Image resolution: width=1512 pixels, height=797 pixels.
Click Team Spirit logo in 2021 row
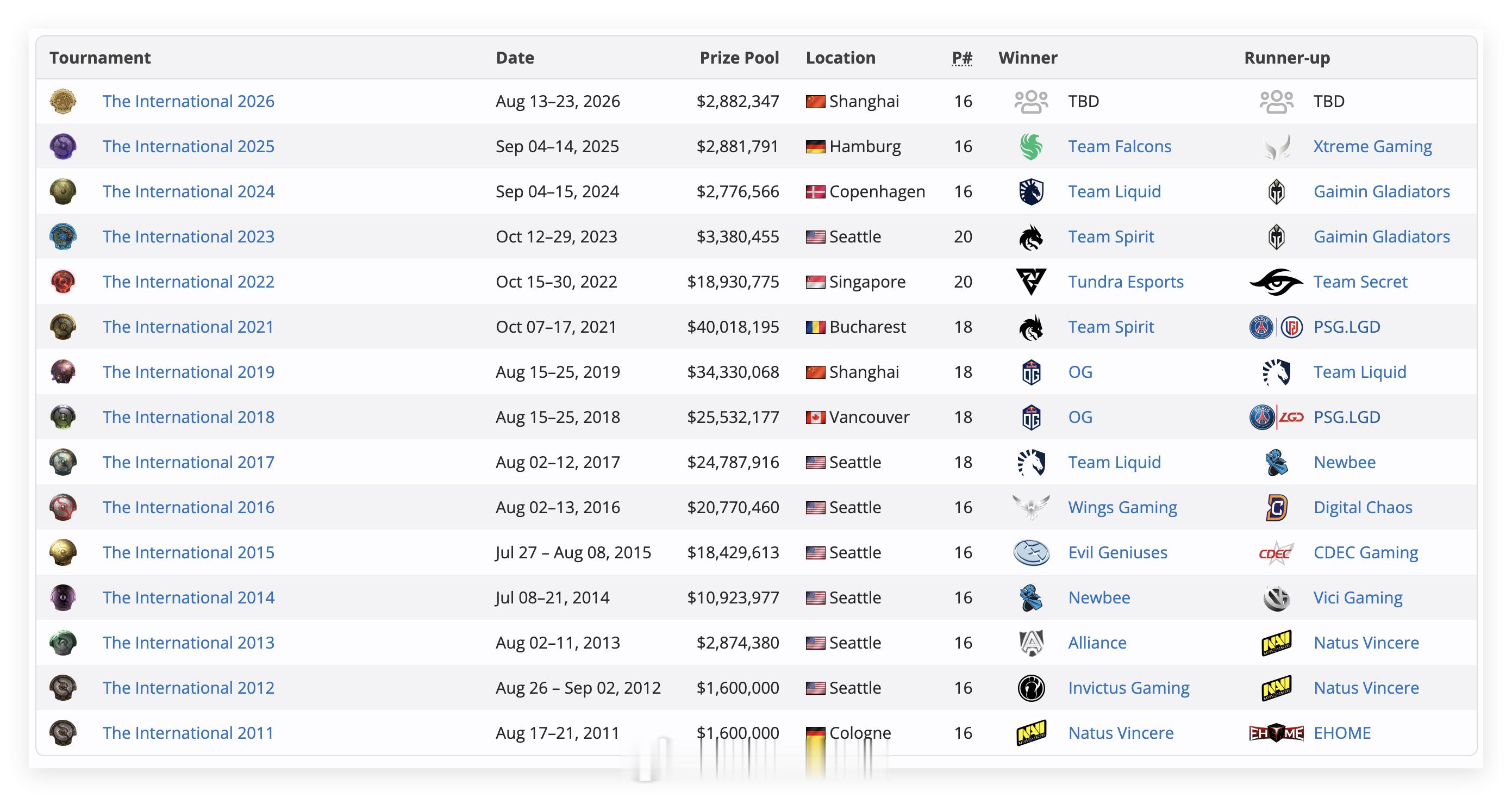point(1032,327)
